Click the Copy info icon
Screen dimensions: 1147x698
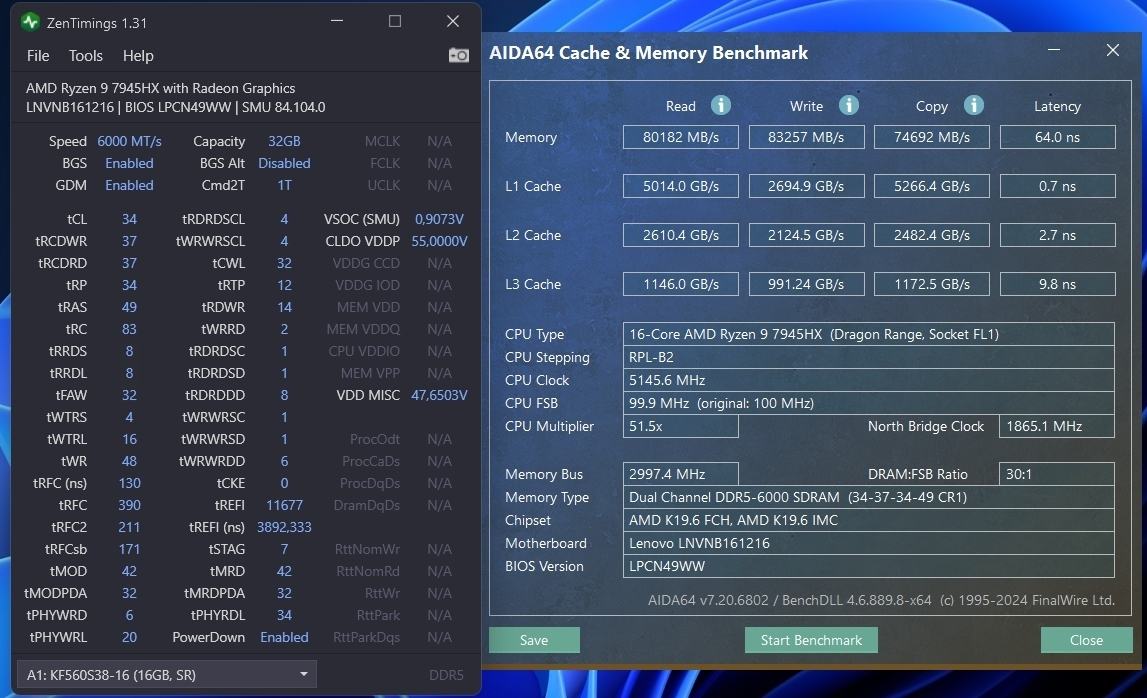coord(974,105)
